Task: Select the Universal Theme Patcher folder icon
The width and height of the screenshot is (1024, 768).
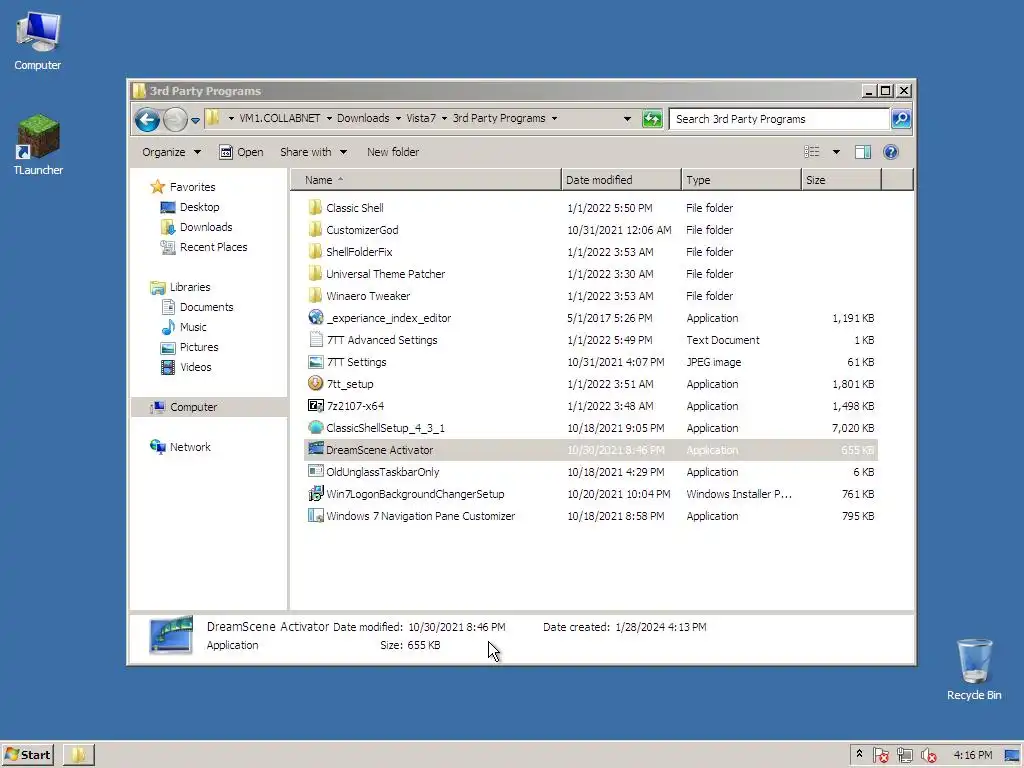Action: (315, 274)
